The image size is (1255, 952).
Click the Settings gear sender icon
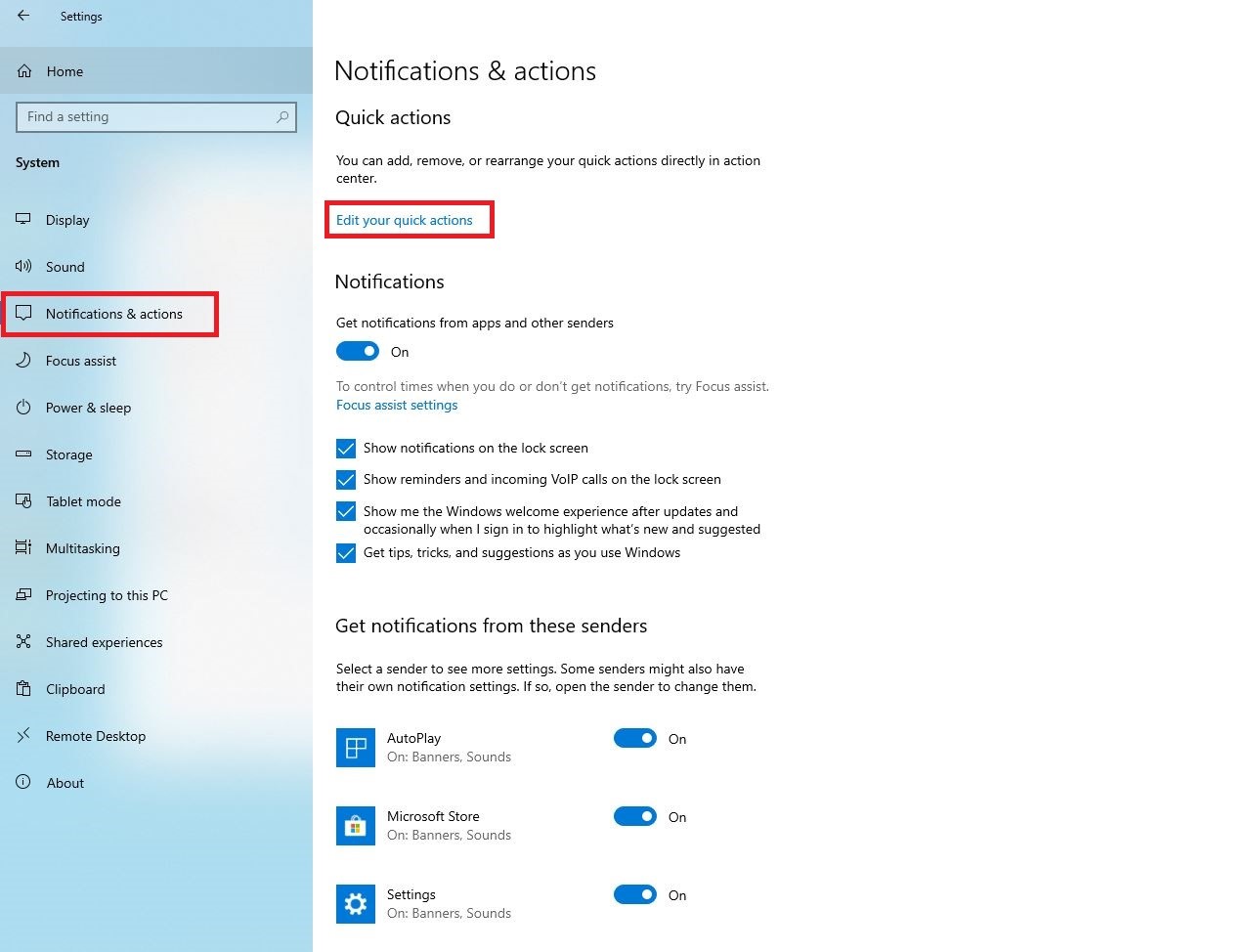[356, 904]
